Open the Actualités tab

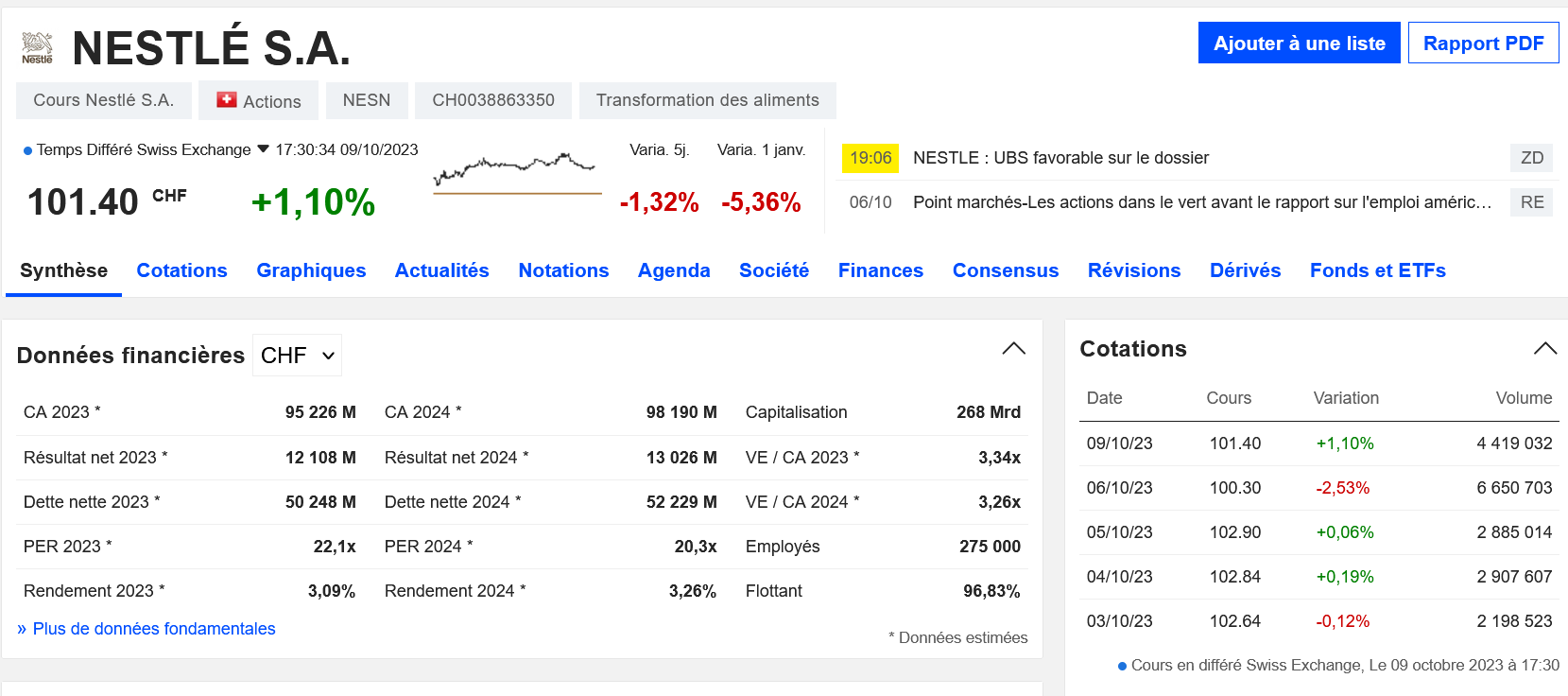tap(442, 270)
